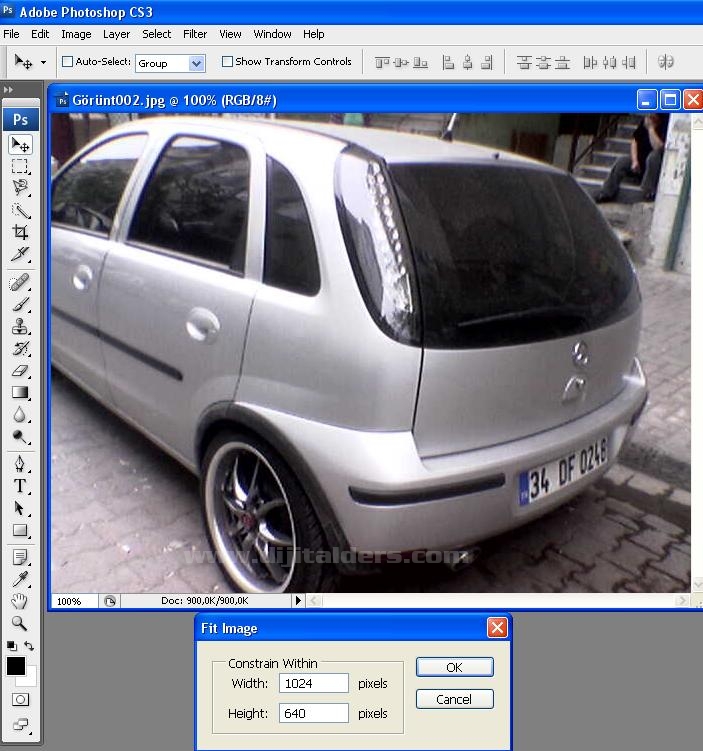Image resolution: width=703 pixels, height=751 pixels.
Task: Select the Slice tool
Action: click(20, 254)
